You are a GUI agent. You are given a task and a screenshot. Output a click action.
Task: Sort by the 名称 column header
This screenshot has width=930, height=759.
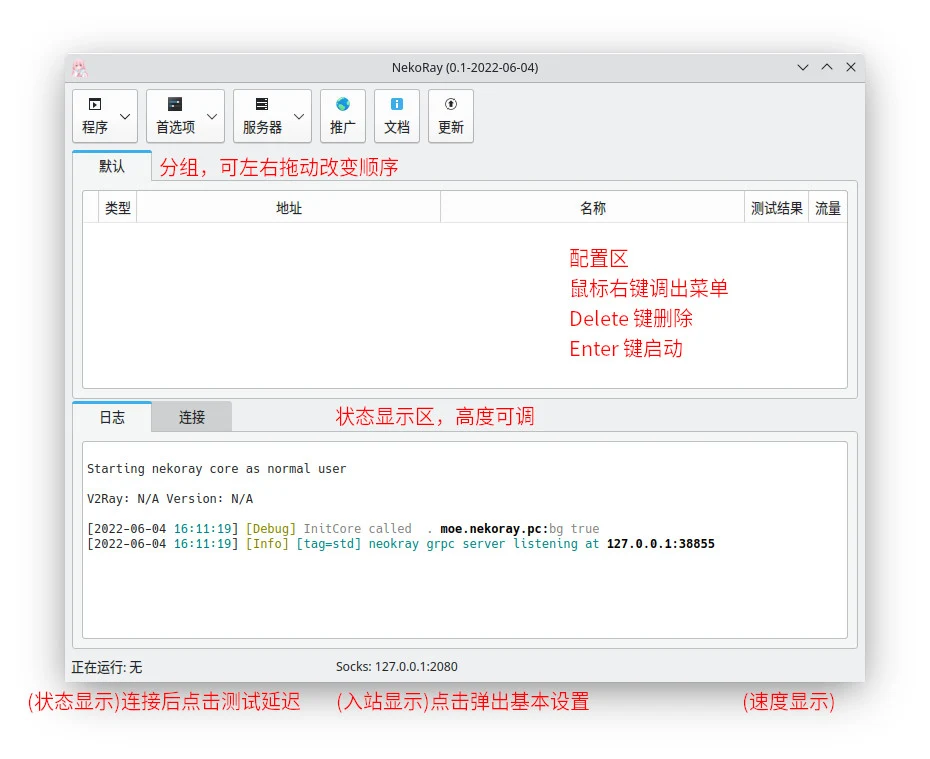(x=593, y=208)
